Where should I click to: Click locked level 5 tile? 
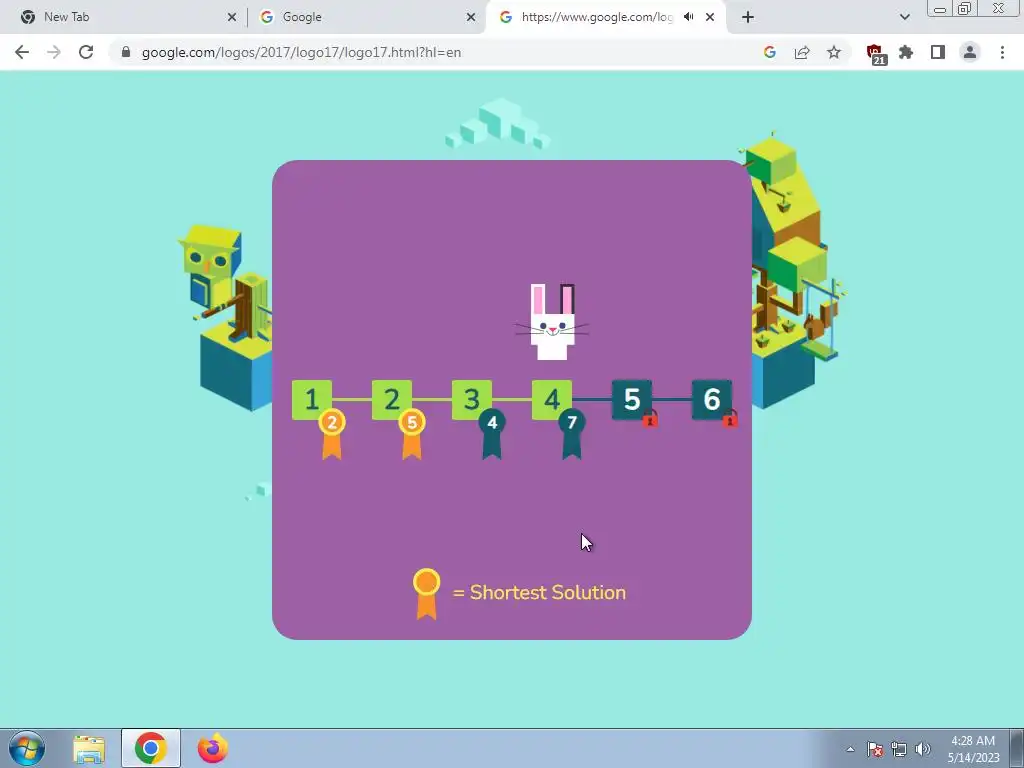[632, 399]
